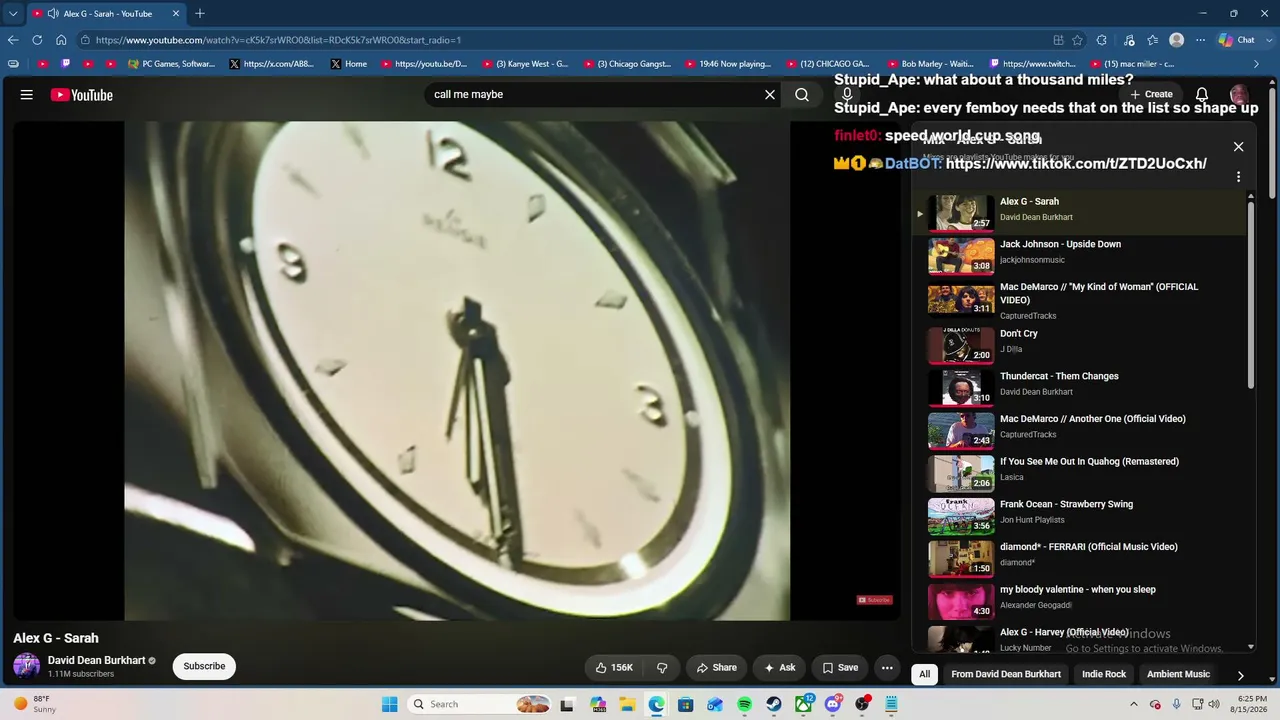The width and height of the screenshot is (1280, 720).
Task: Open playlist options three-dot menu
Action: [x=1238, y=177]
